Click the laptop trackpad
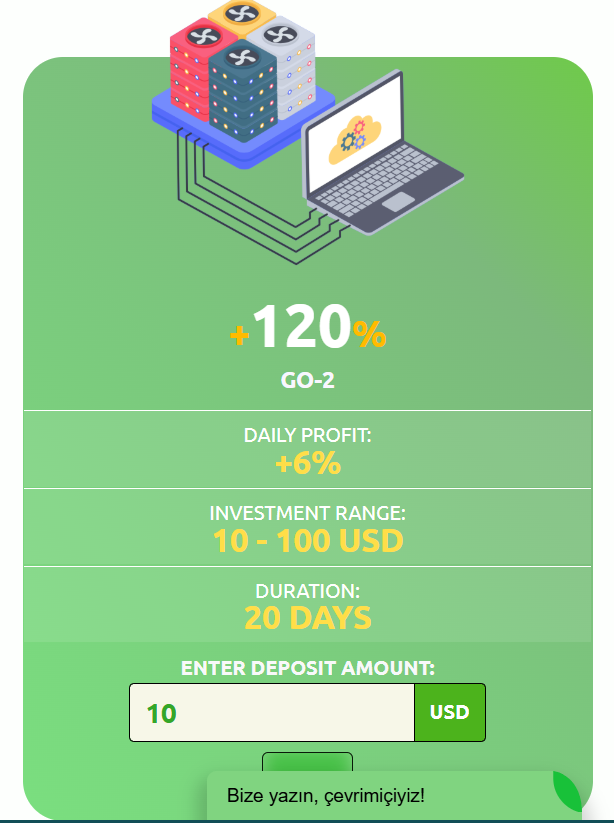The height and width of the screenshot is (823, 614). 397,203
